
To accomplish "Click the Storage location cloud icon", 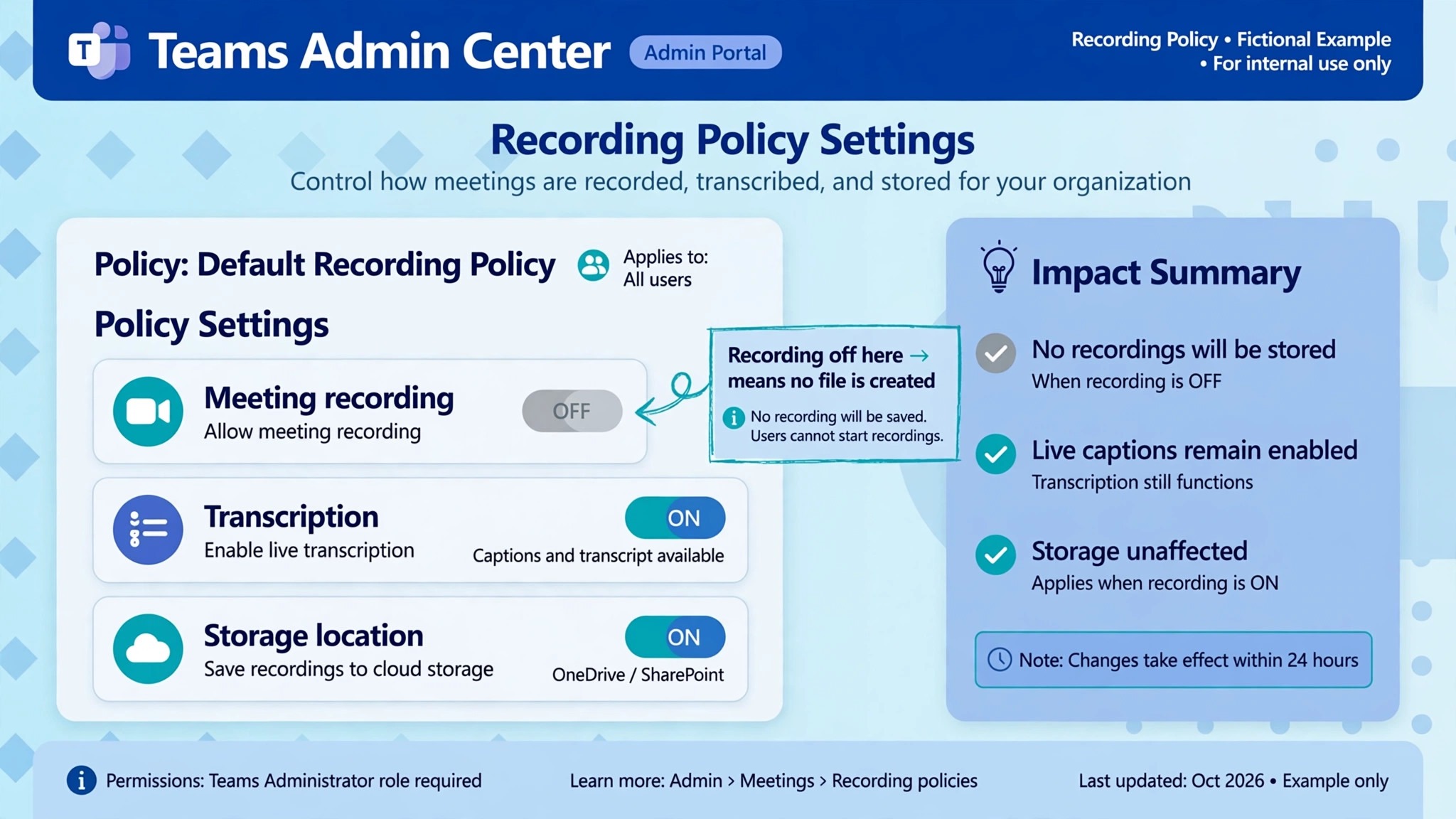I will tap(148, 649).
